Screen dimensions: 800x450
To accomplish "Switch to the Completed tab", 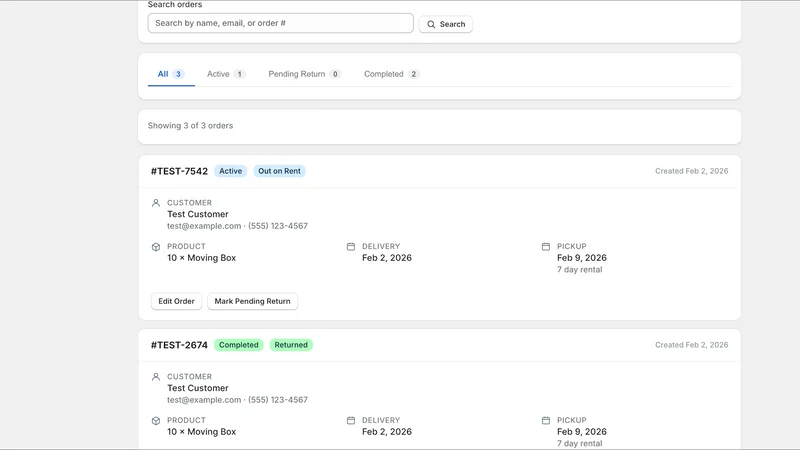I will [x=391, y=74].
